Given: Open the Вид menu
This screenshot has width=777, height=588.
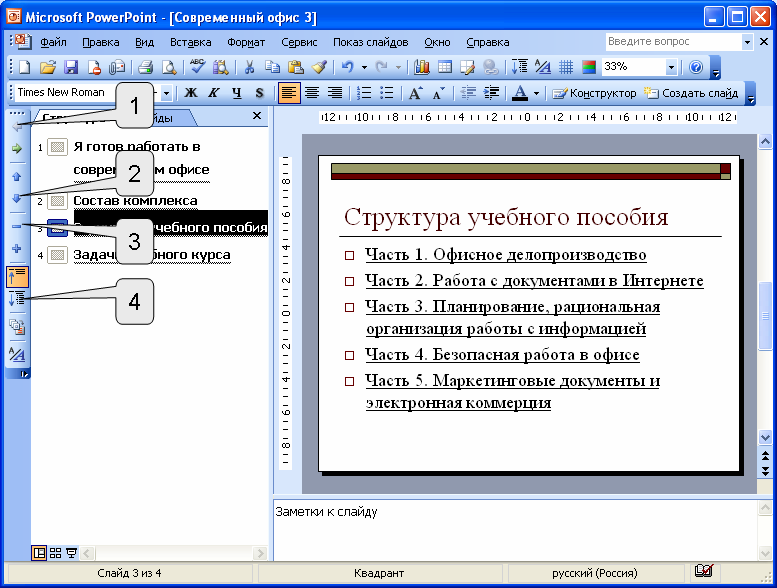Looking at the screenshot, I should [144, 43].
